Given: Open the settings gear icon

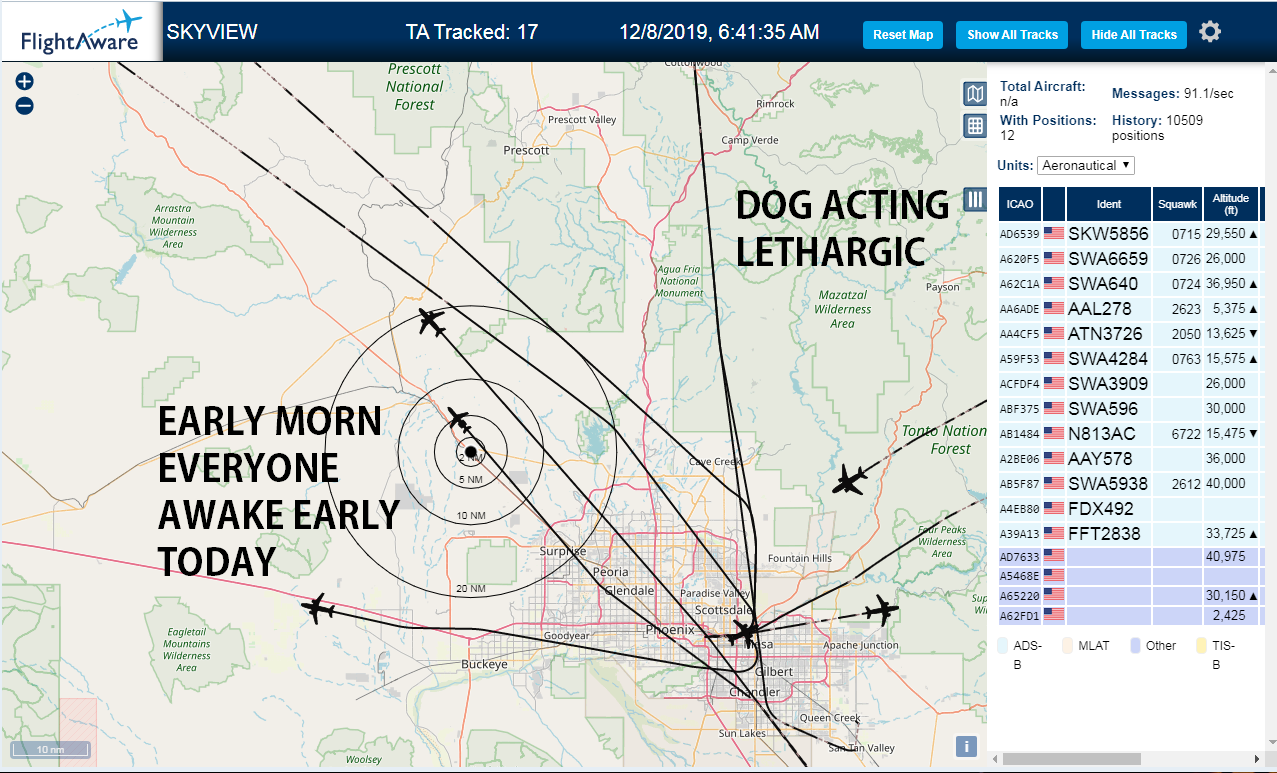Looking at the screenshot, I should point(1210,32).
